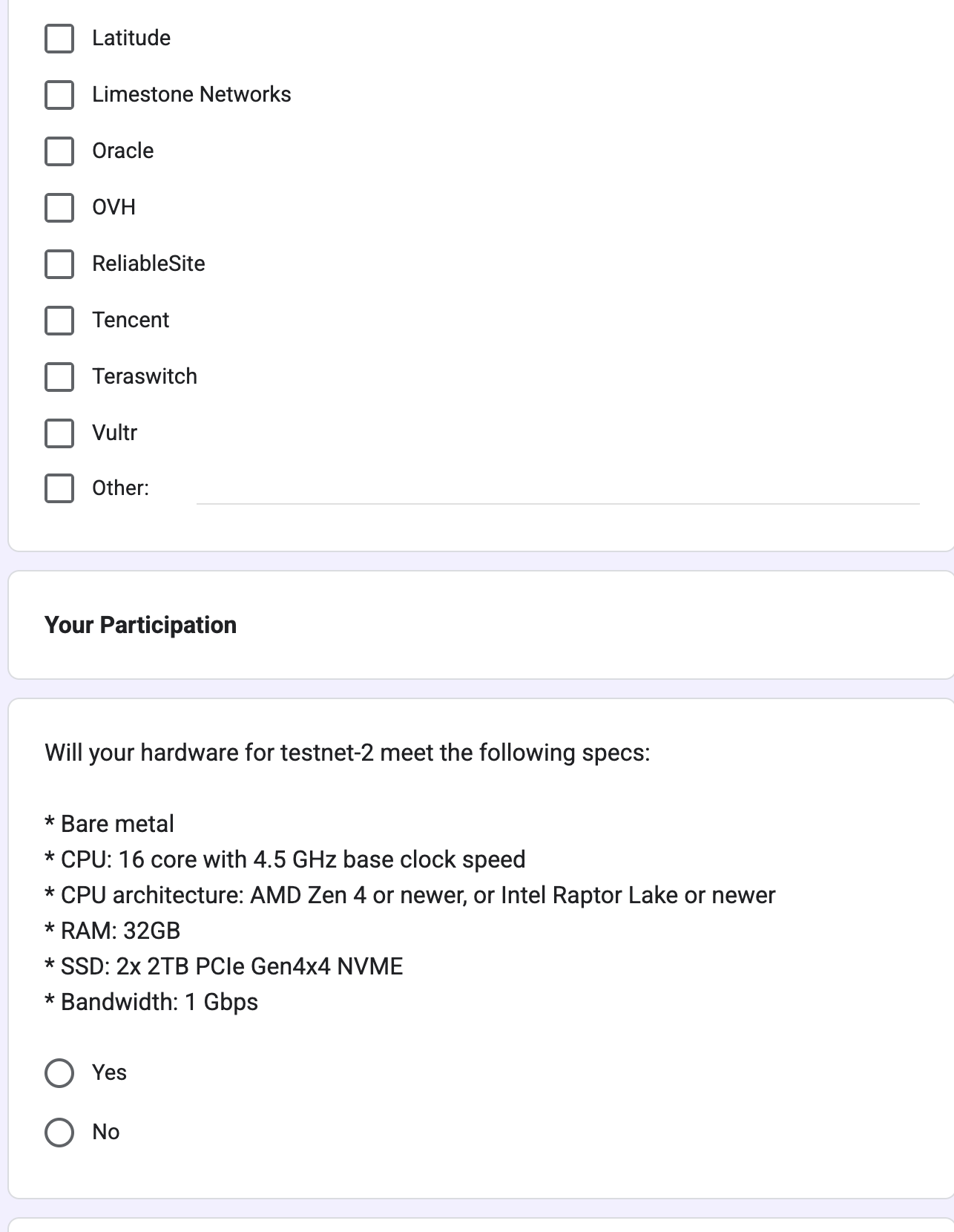Tick the Limestone Networks option
Viewport: 954px width, 1232px height.
click(x=59, y=95)
